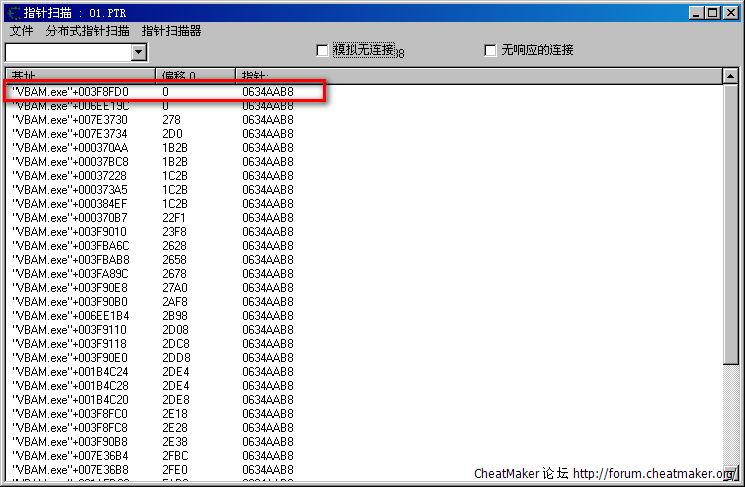Open the 分布式指针扫描 menu
Image resolution: width=745 pixels, height=487 pixels.
coord(87,31)
